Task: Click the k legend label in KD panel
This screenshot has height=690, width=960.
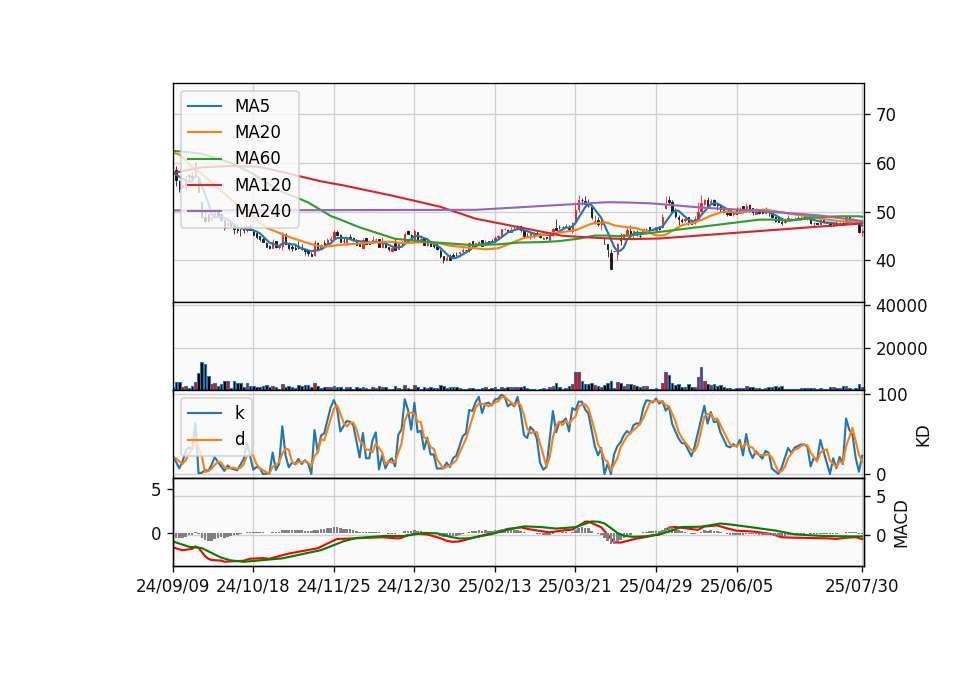Action: click(239, 413)
